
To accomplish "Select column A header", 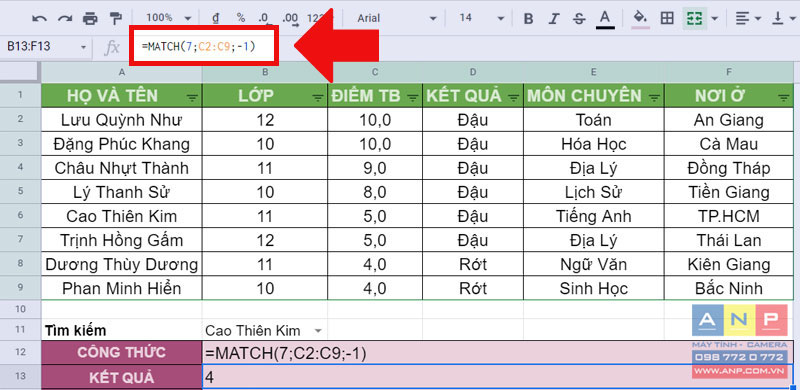I will click(x=121, y=73).
